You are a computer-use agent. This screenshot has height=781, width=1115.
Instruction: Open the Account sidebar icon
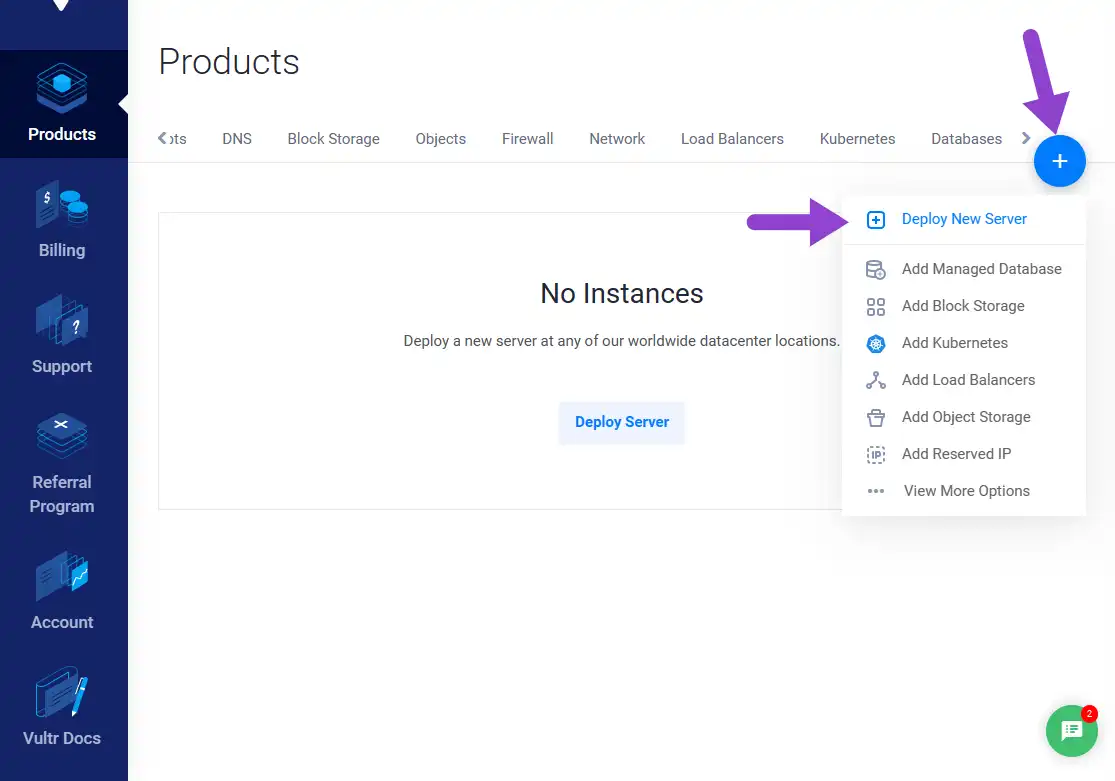pyautogui.click(x=62, y=576)
